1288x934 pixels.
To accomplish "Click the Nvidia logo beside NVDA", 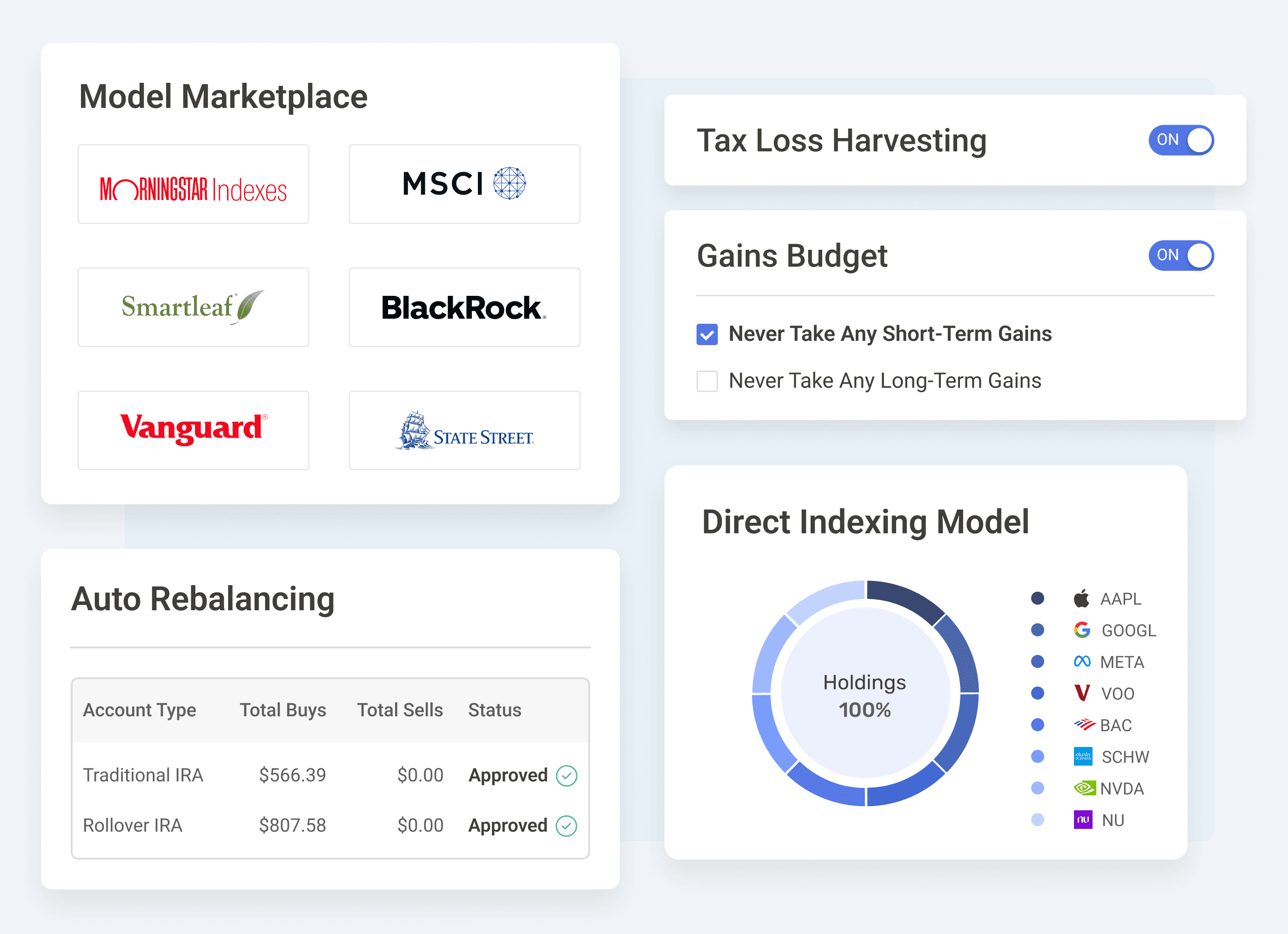I will pos(1084,788).
